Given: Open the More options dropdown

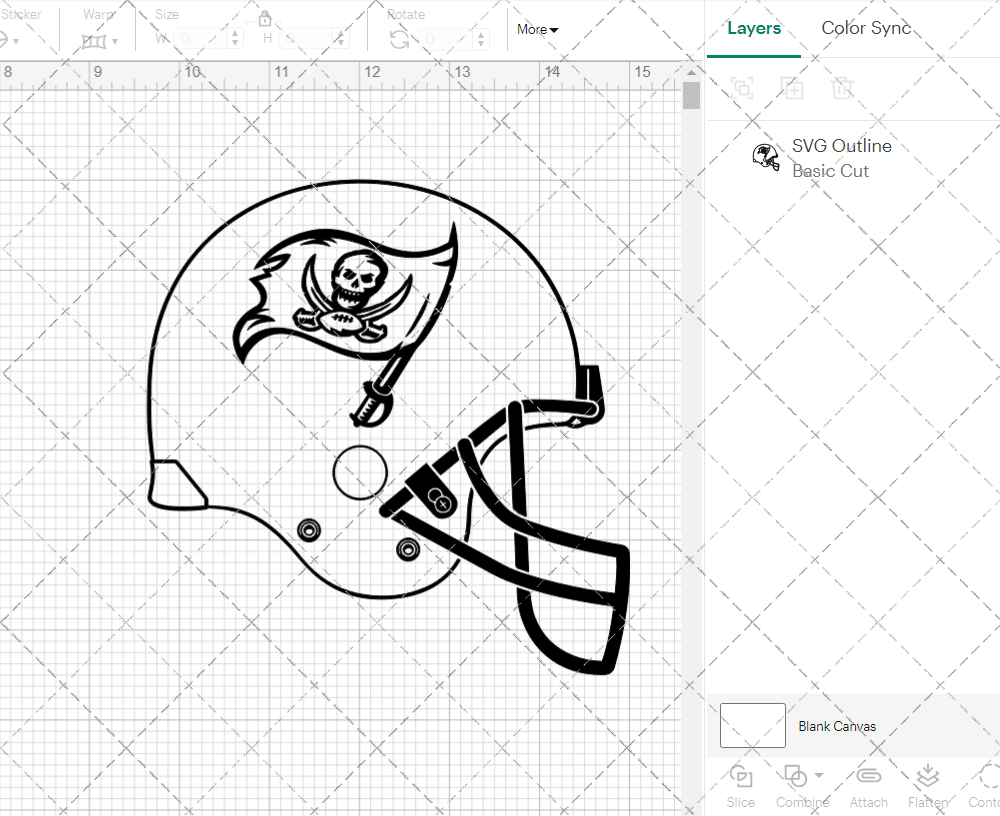Looking at the screenshot, I should pyautogui.click(x=536, y=30).
